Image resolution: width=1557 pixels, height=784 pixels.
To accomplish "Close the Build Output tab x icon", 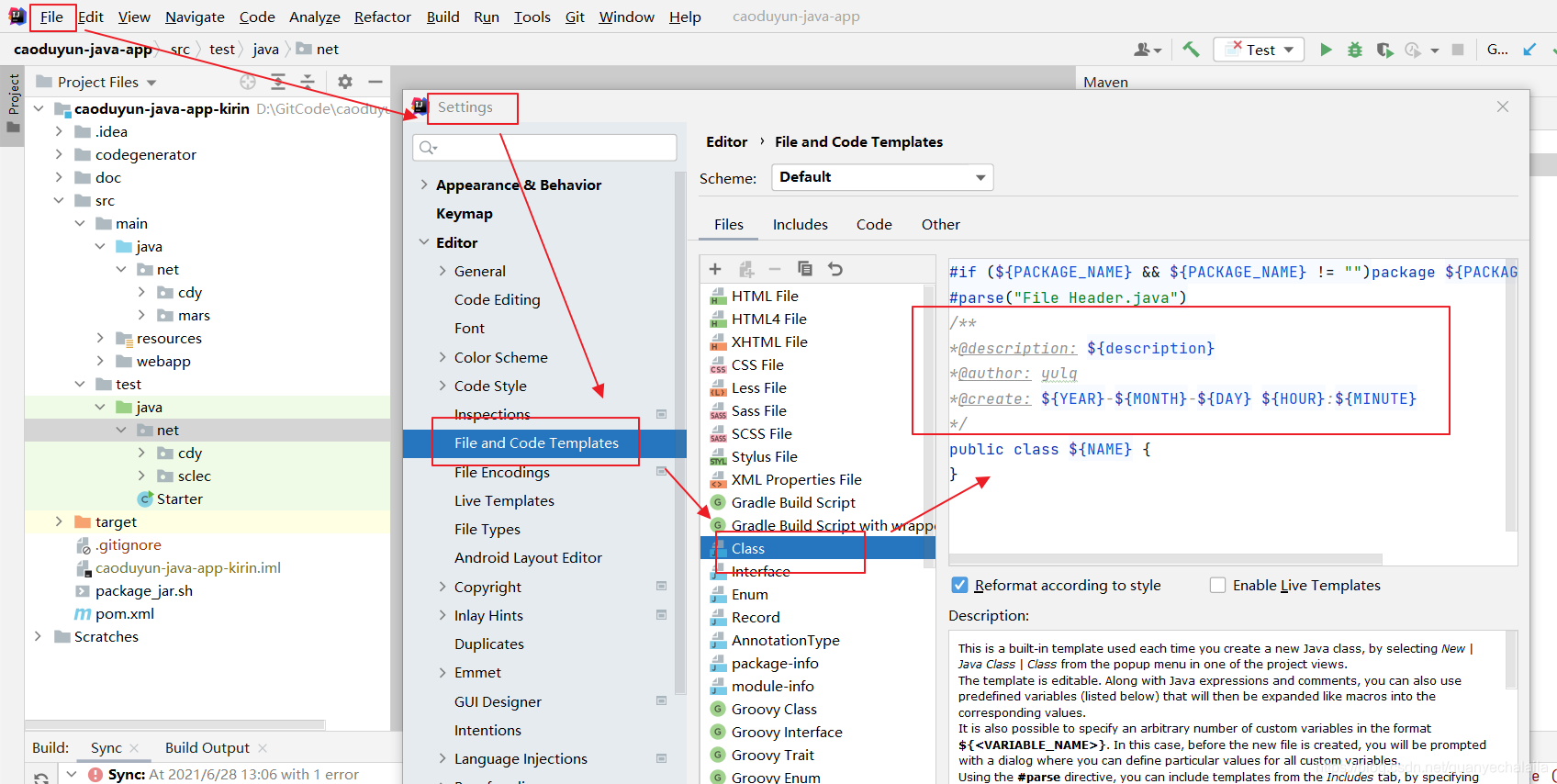I will 263,748.
